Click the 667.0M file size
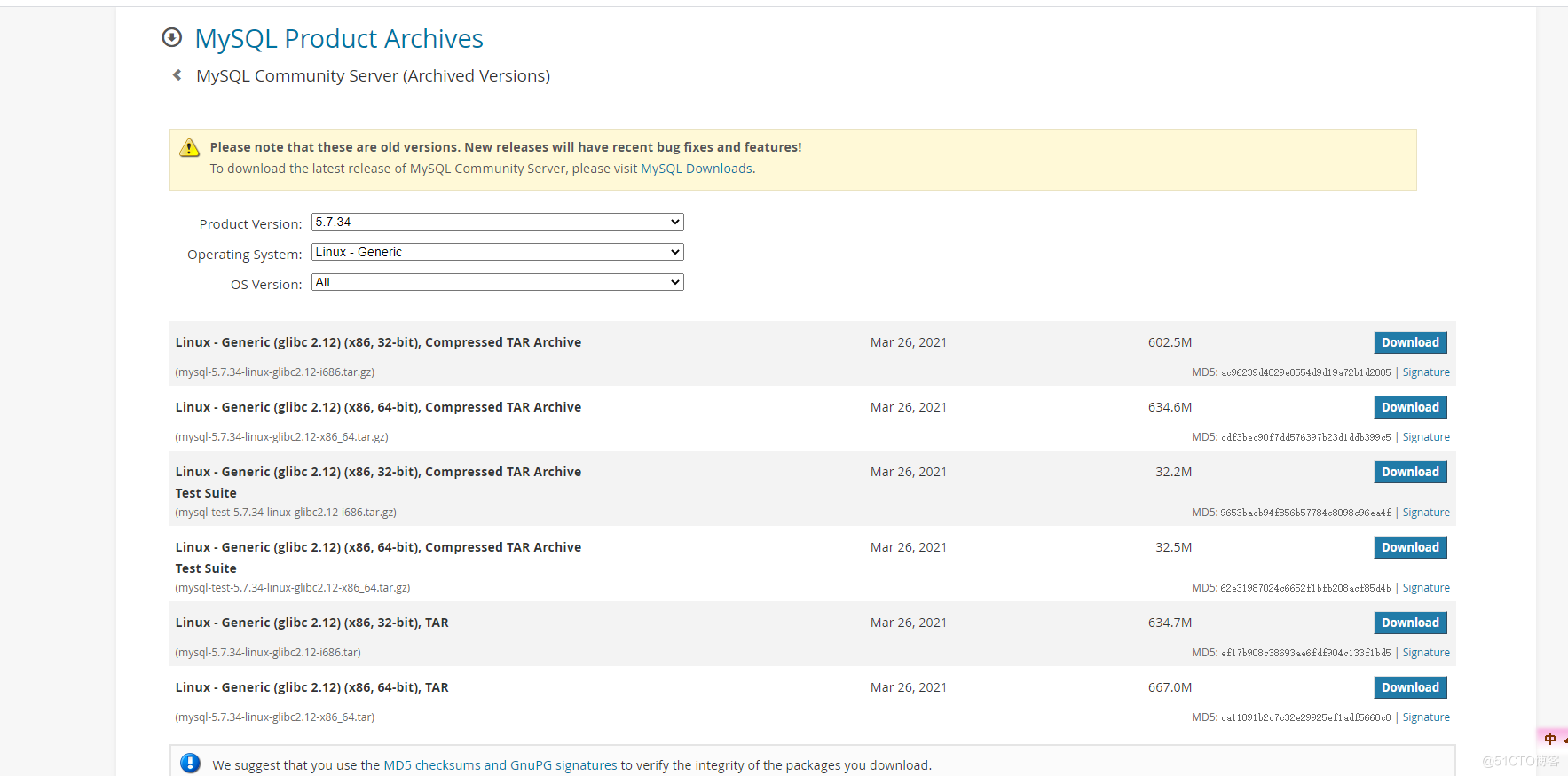Image resolution: width=1568 pixels, height=776 pixels. (1170, 687)
